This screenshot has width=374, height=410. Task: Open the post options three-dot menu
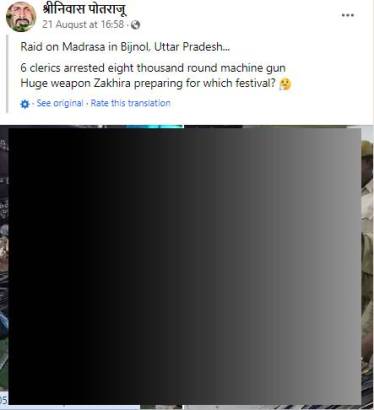(x=348, y=15)
